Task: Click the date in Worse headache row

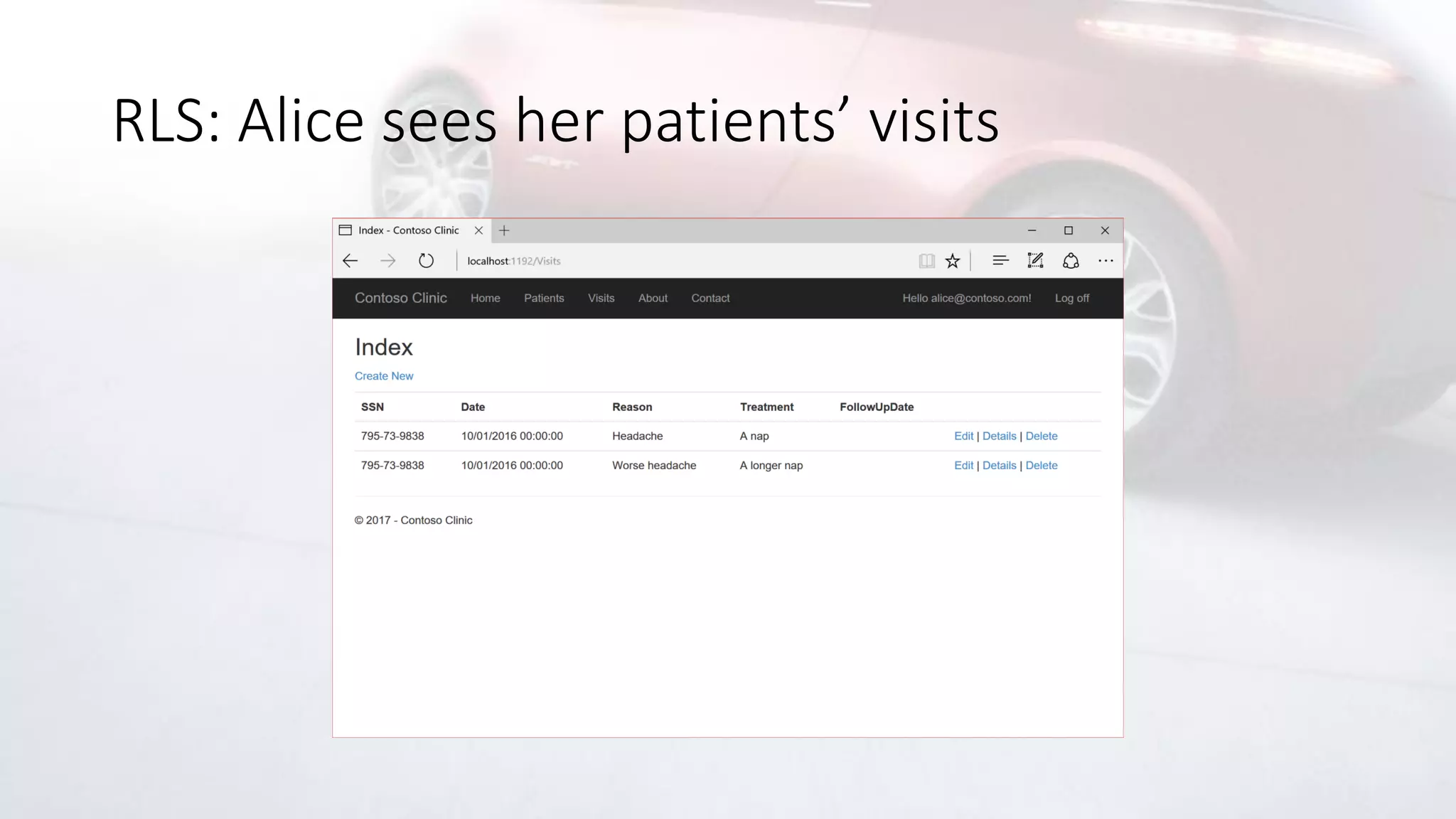Action: pos(512,465)
